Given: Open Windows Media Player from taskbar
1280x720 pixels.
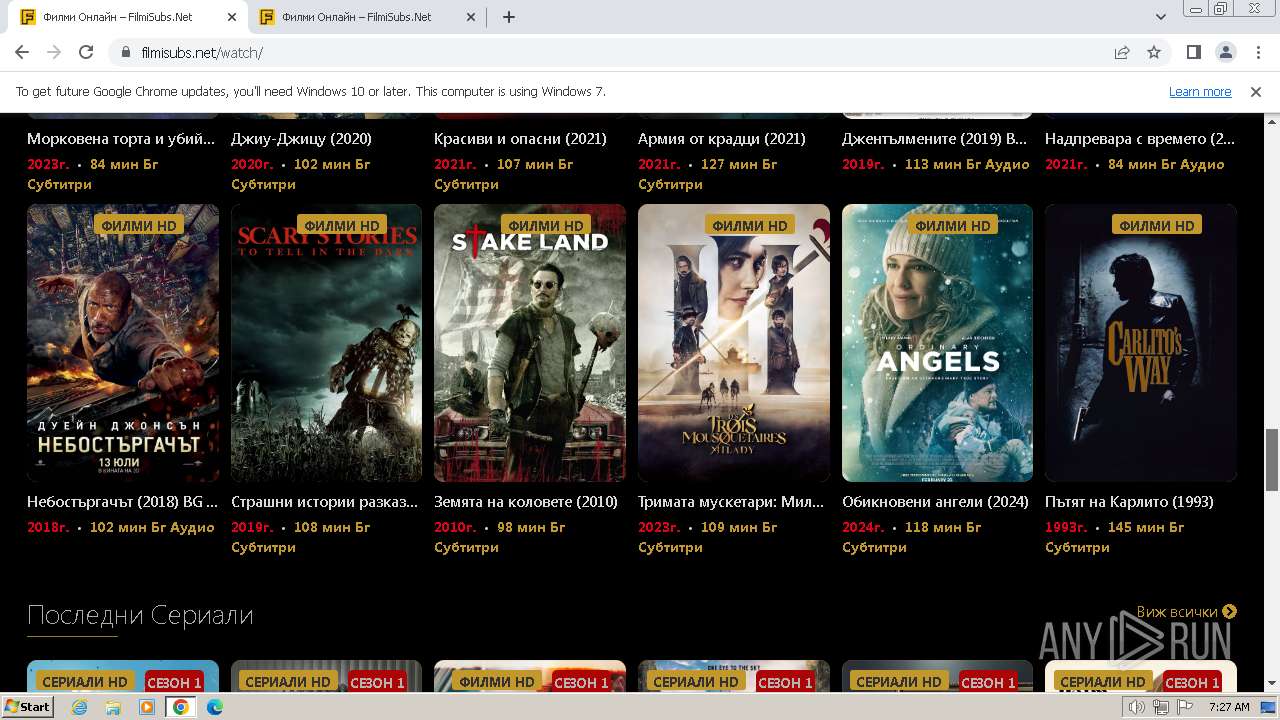Looking at the screenshot, I should (147, 707).
